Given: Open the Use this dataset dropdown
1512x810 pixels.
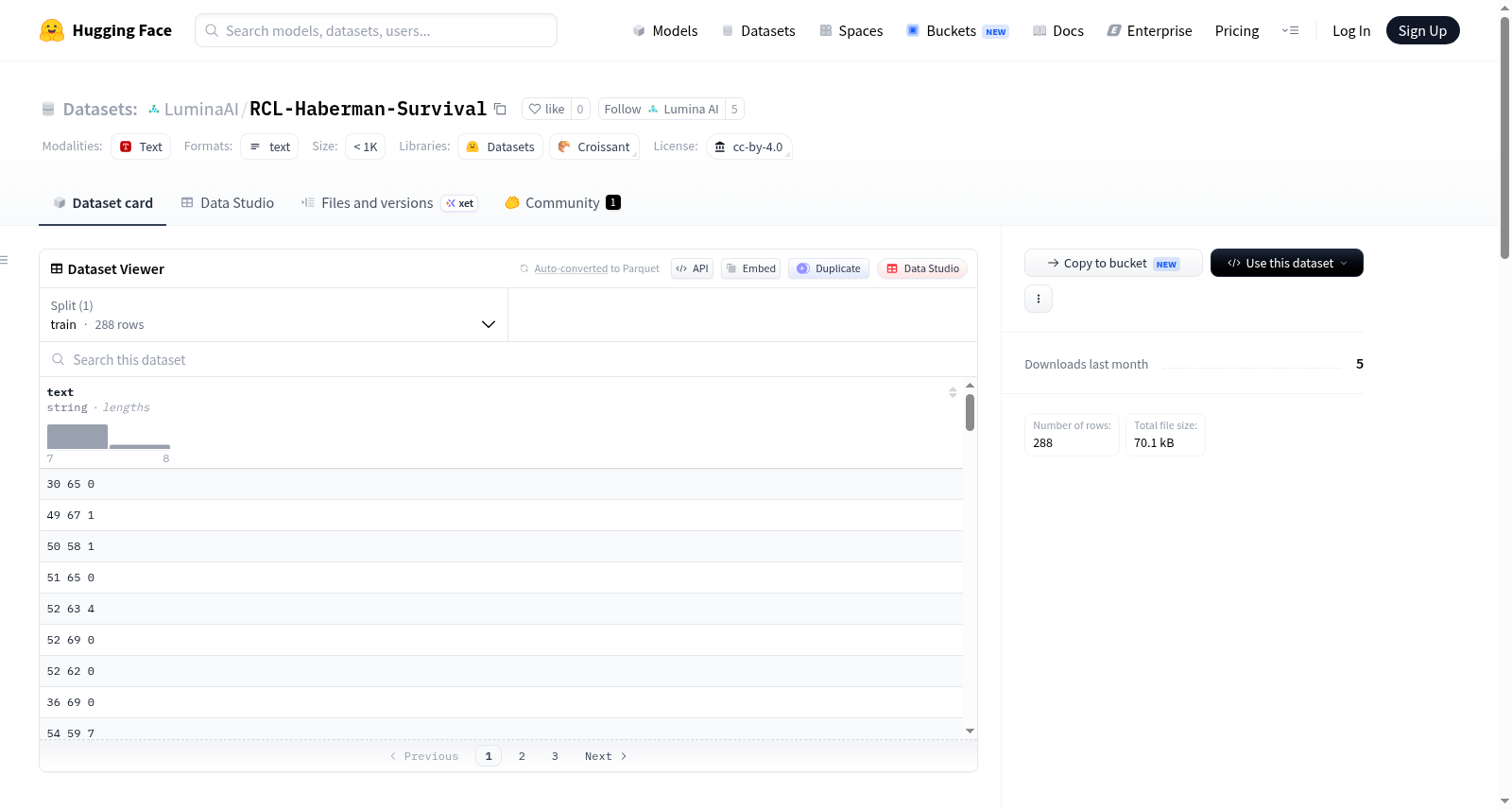Looking at the screenshot, I should 1287,263.
